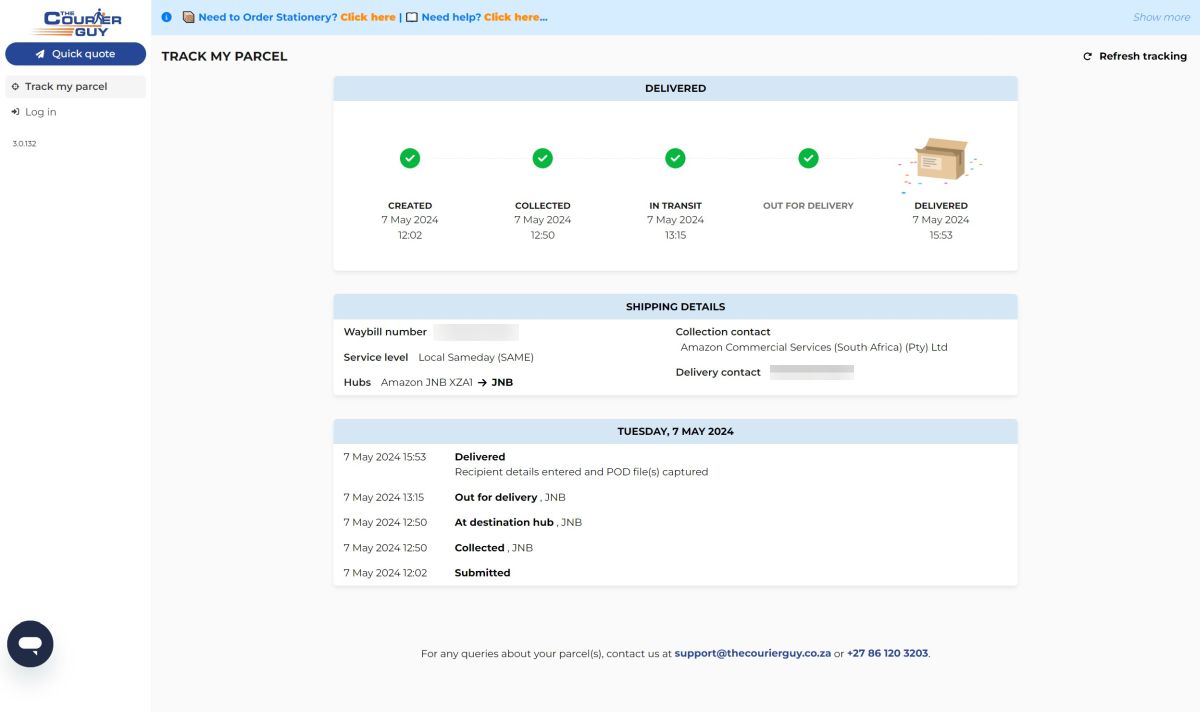1200x712 pixels.
Task: Open the Log in menu item
Action: [40, 112]
